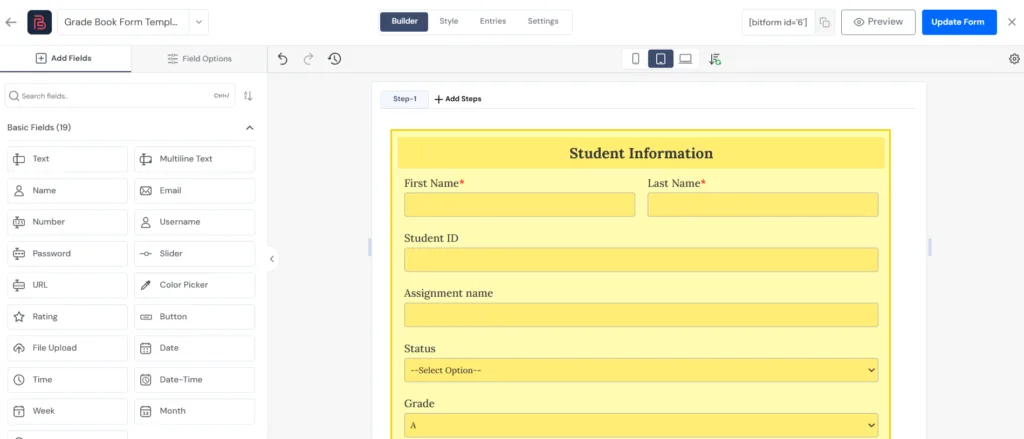Open the Status select dropdown

click(x=641, y=370)
